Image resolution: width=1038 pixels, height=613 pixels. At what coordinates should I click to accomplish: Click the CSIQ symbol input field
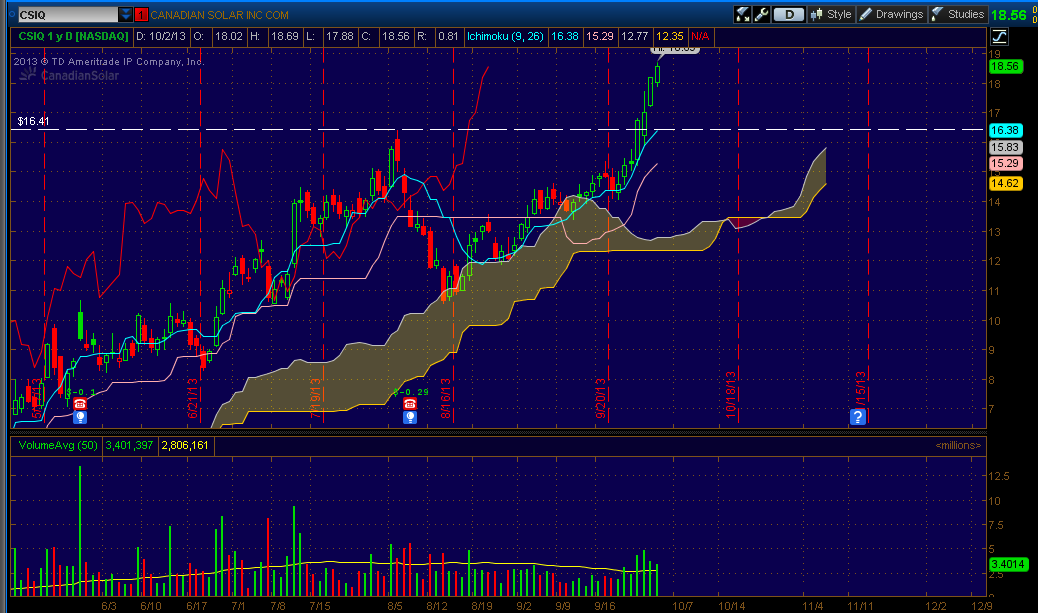tap(68, 15)
